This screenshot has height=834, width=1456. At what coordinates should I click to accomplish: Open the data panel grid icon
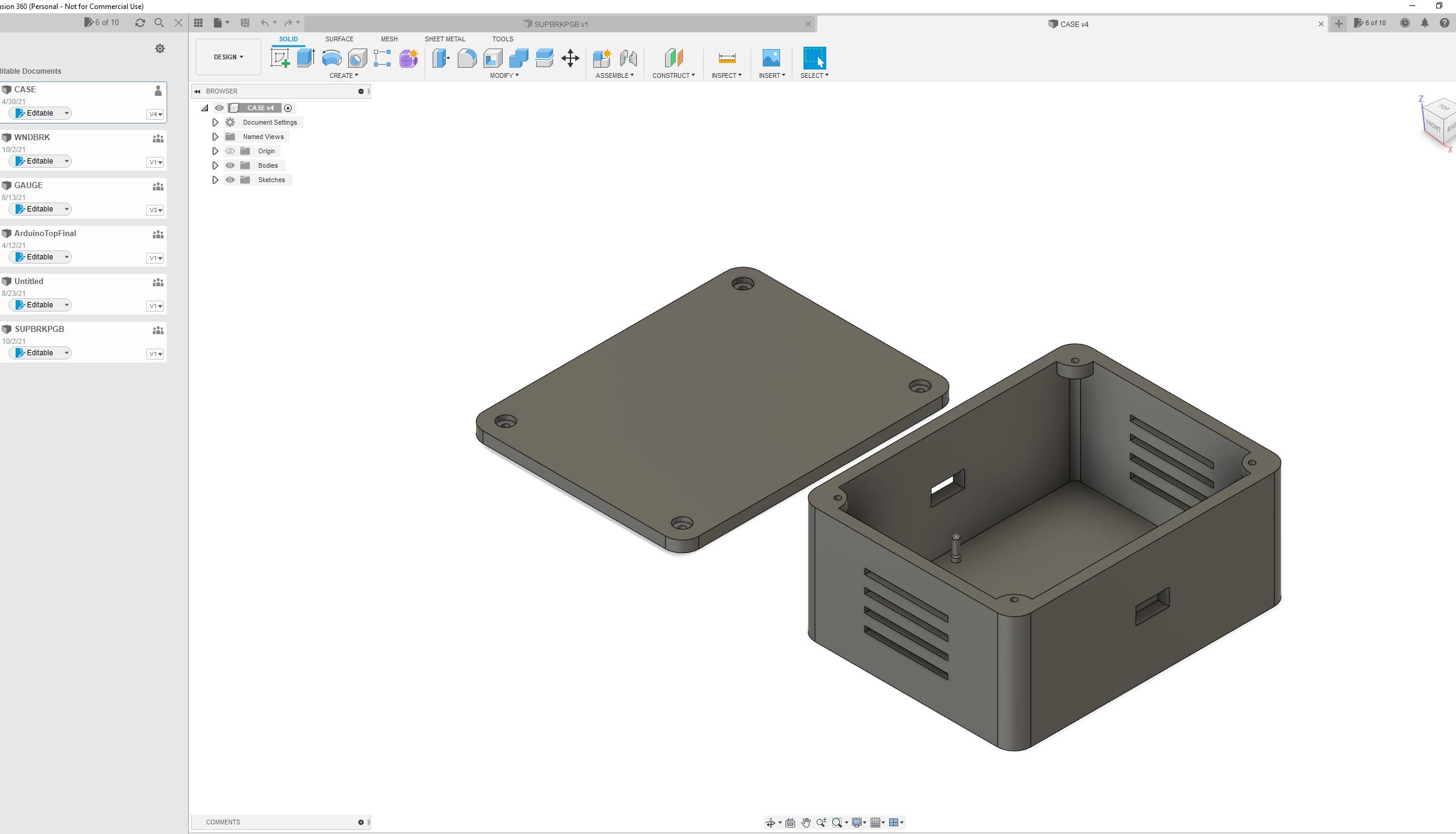[198, 23]
